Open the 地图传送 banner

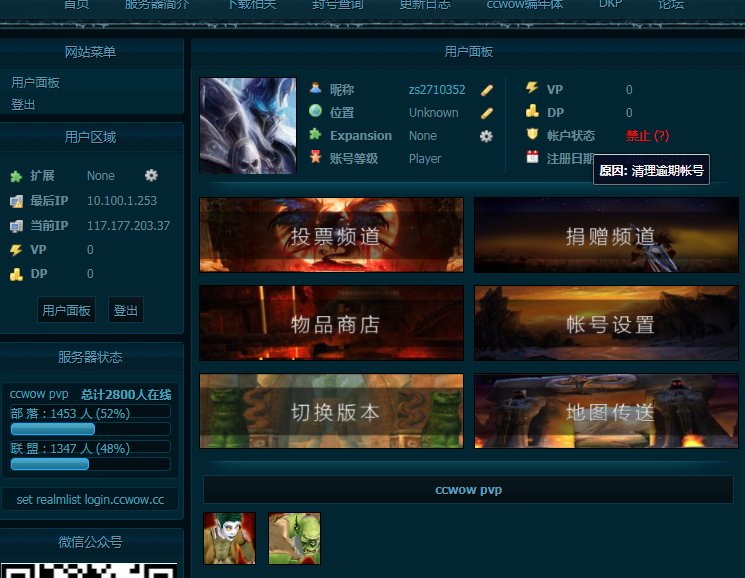606,411
